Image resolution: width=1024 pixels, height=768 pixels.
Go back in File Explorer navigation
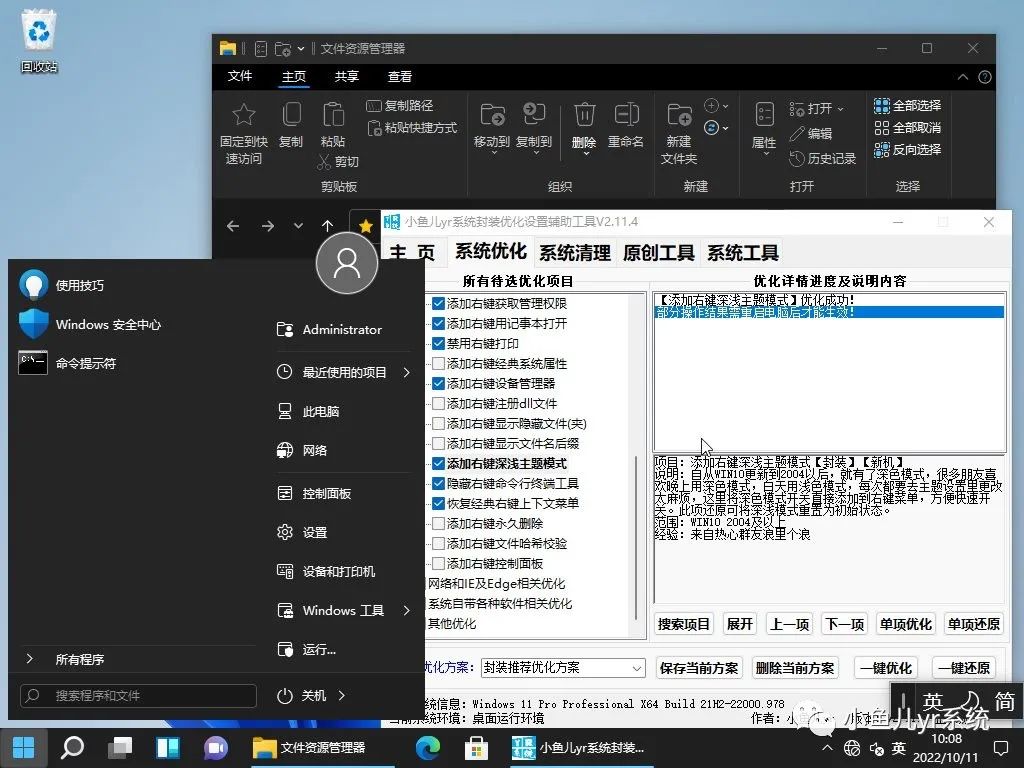coord(233,226)
